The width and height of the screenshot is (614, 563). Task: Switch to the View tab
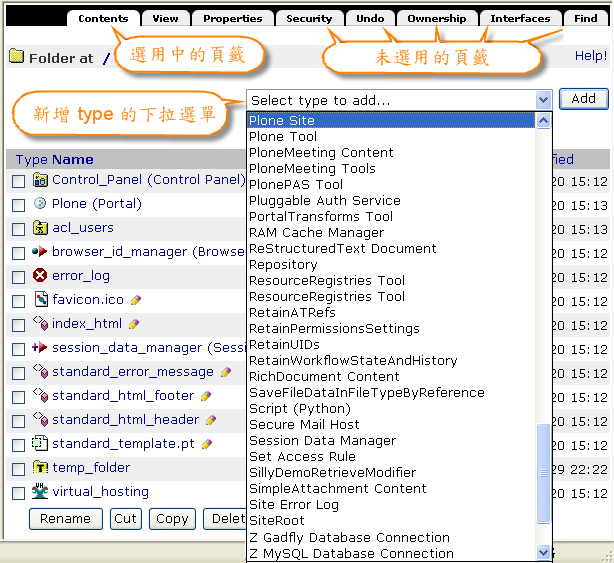click(166, 18)
